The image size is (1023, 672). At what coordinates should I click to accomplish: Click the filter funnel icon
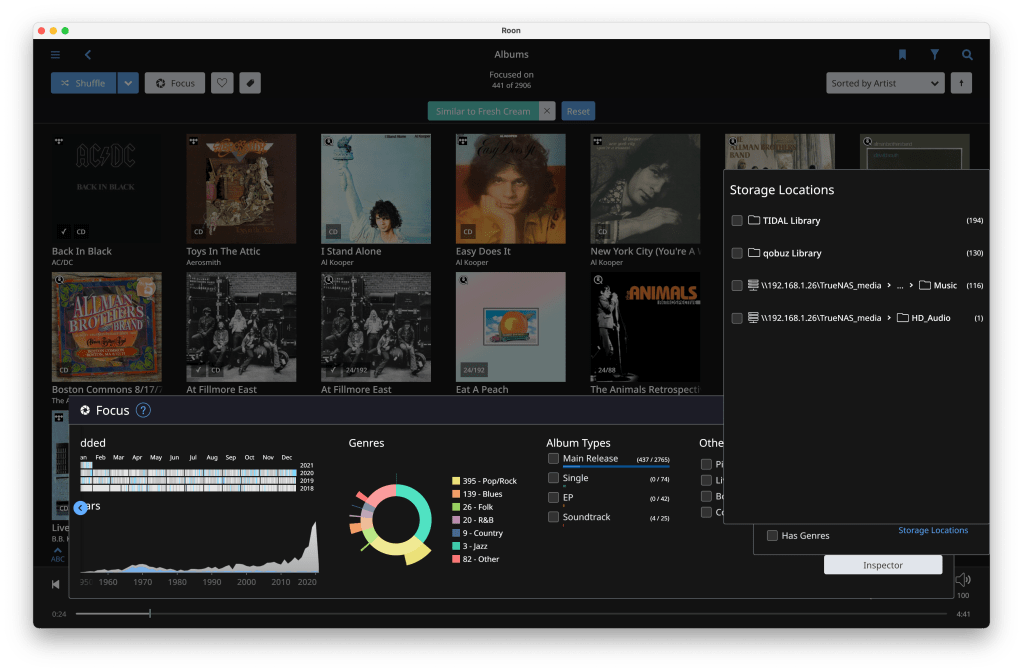[x=934, y=55]
